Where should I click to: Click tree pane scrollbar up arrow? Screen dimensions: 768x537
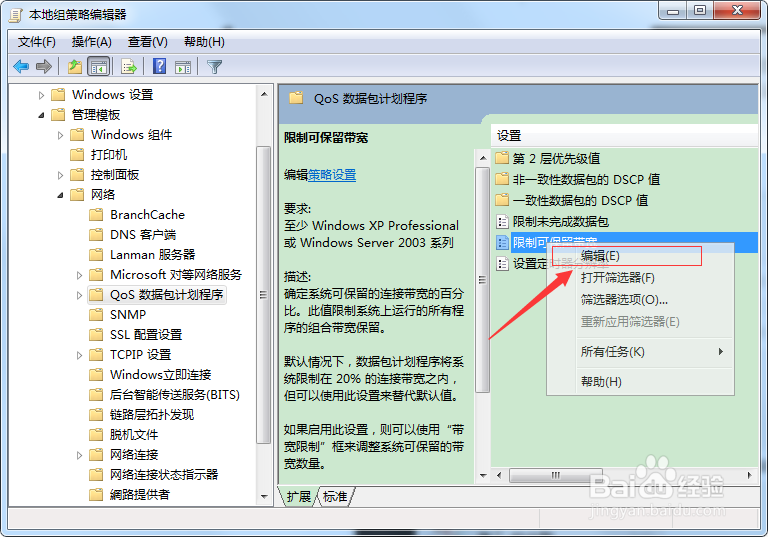click(x=264, y=94)
